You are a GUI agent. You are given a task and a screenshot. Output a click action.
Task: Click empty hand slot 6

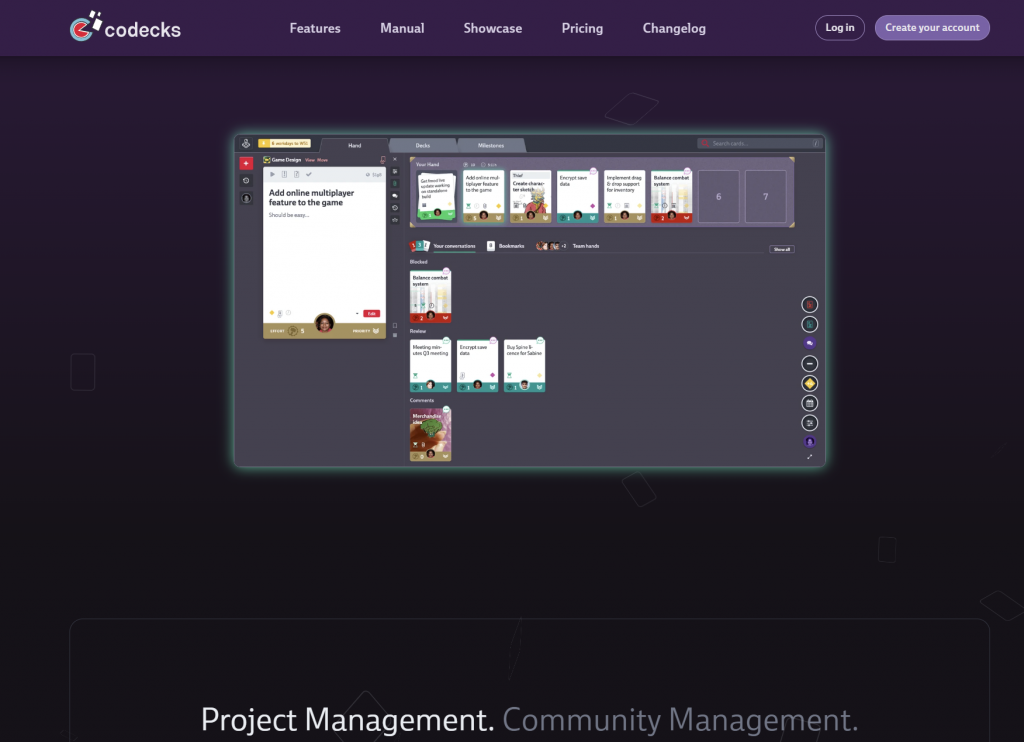(x=718, y=197)
